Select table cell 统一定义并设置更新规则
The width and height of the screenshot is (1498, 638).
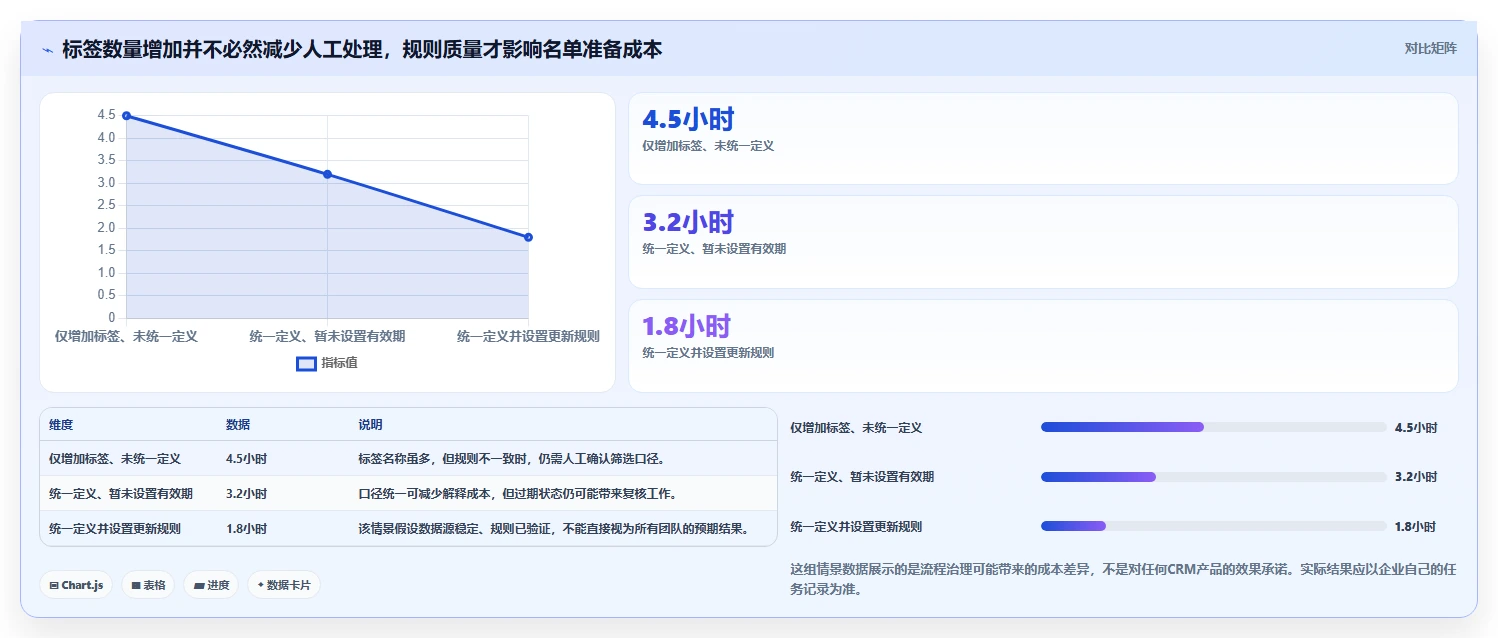pos(115,529)
